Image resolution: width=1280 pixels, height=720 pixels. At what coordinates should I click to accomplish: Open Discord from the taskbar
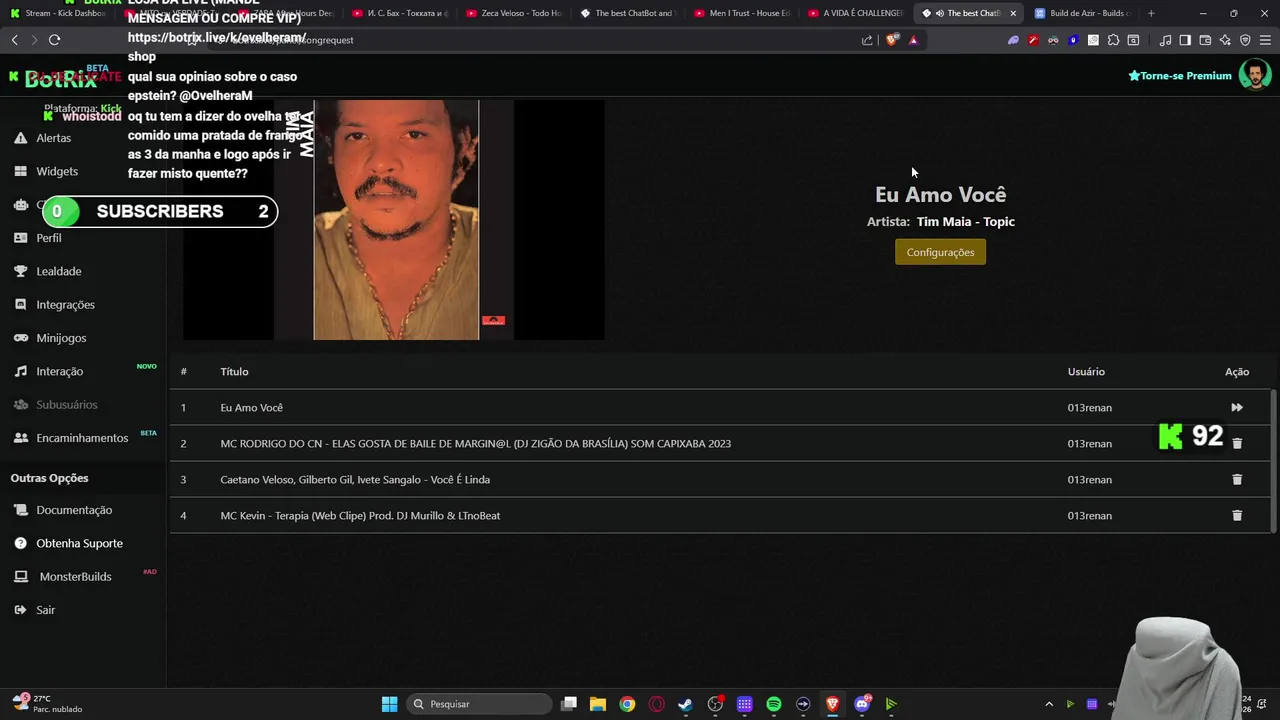[x=862, y=704]
